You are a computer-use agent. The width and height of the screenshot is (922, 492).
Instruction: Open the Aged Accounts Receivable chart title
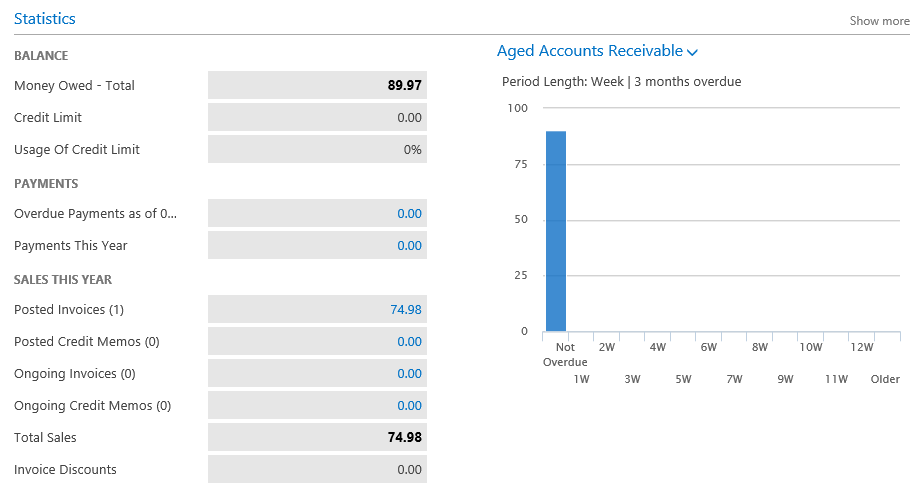coord(589,51)
